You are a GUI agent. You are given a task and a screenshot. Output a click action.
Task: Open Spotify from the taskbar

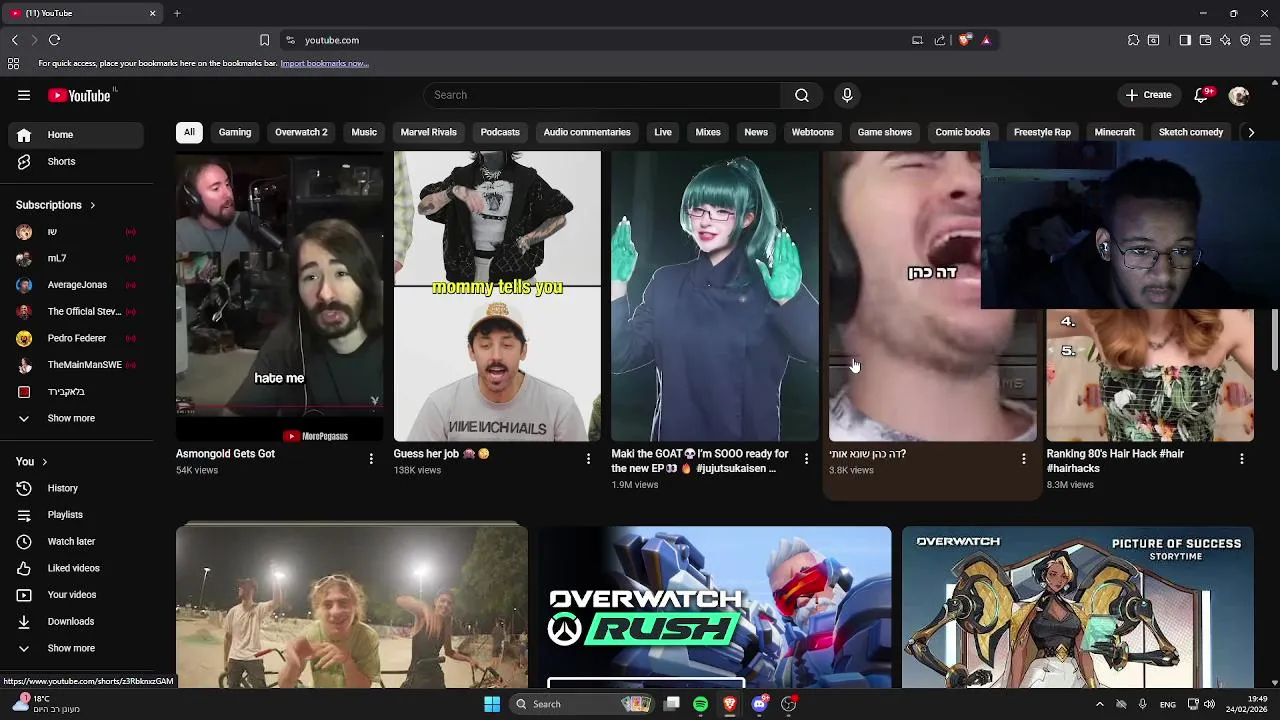point(700,704)
